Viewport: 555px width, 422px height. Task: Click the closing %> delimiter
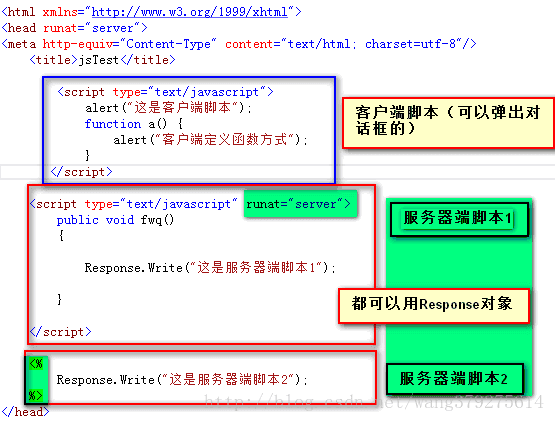[x=35, y=395]
